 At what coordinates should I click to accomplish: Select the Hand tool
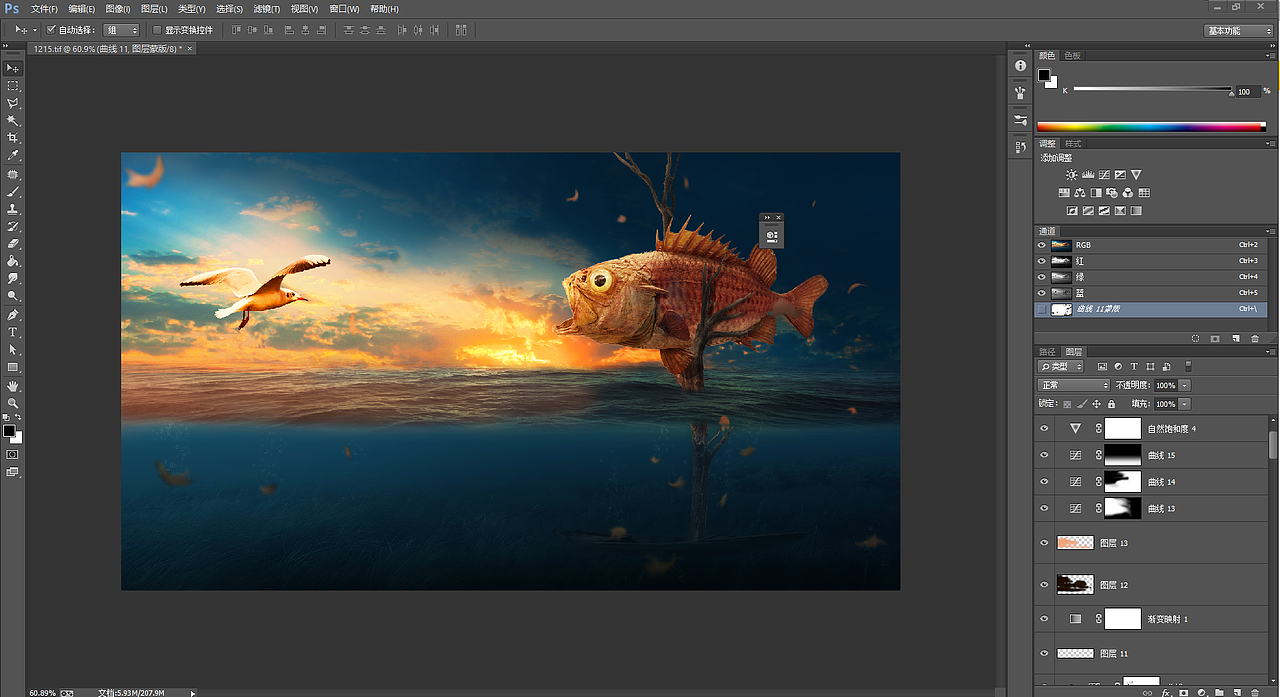(x=13, y=385)
